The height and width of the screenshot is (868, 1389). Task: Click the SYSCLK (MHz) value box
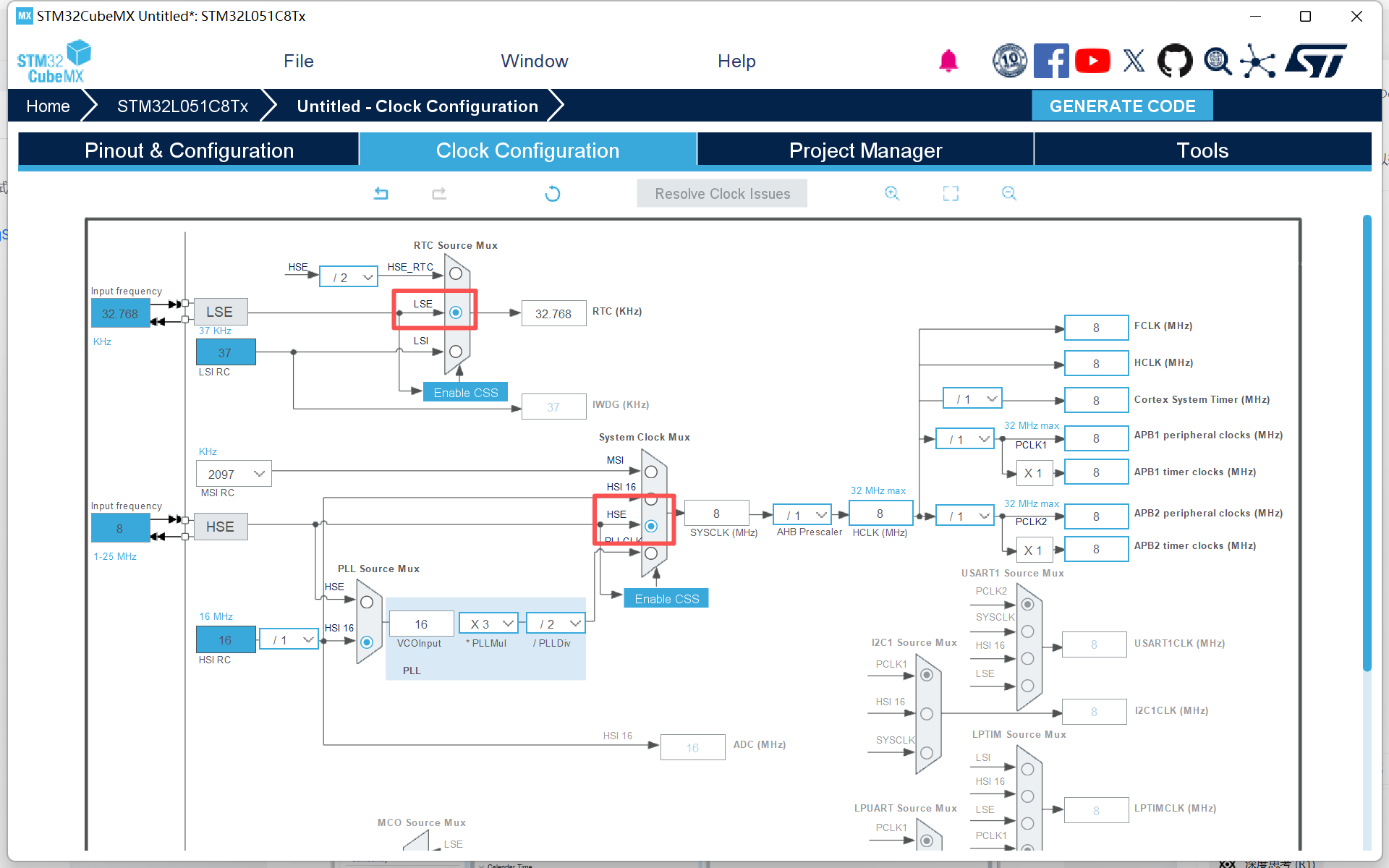click(x=716, y=513)
